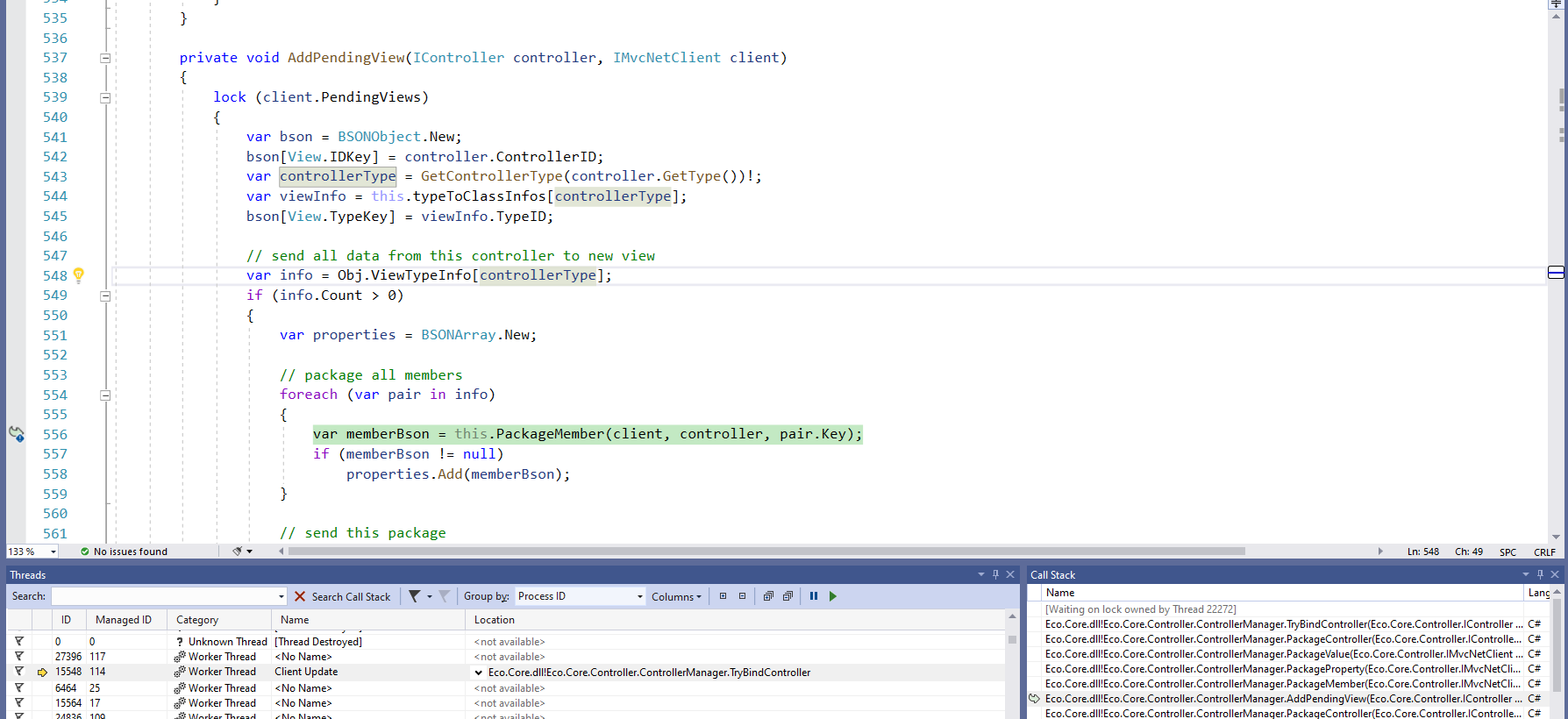1568x719 pixels.
Task: Click the red X clear search icon in Threads
Action: tap(300, 596)
